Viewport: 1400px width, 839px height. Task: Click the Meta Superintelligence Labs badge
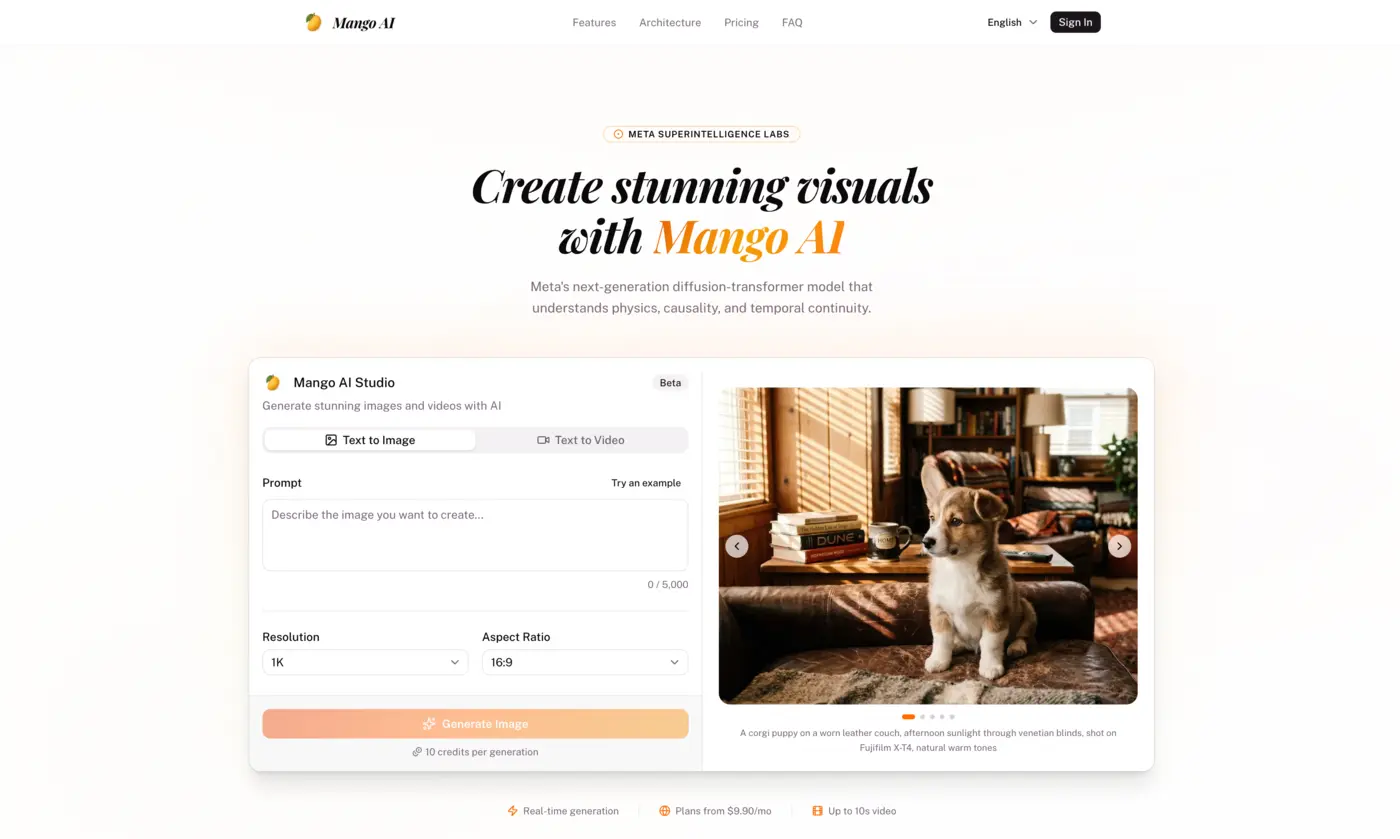[701, 134]
